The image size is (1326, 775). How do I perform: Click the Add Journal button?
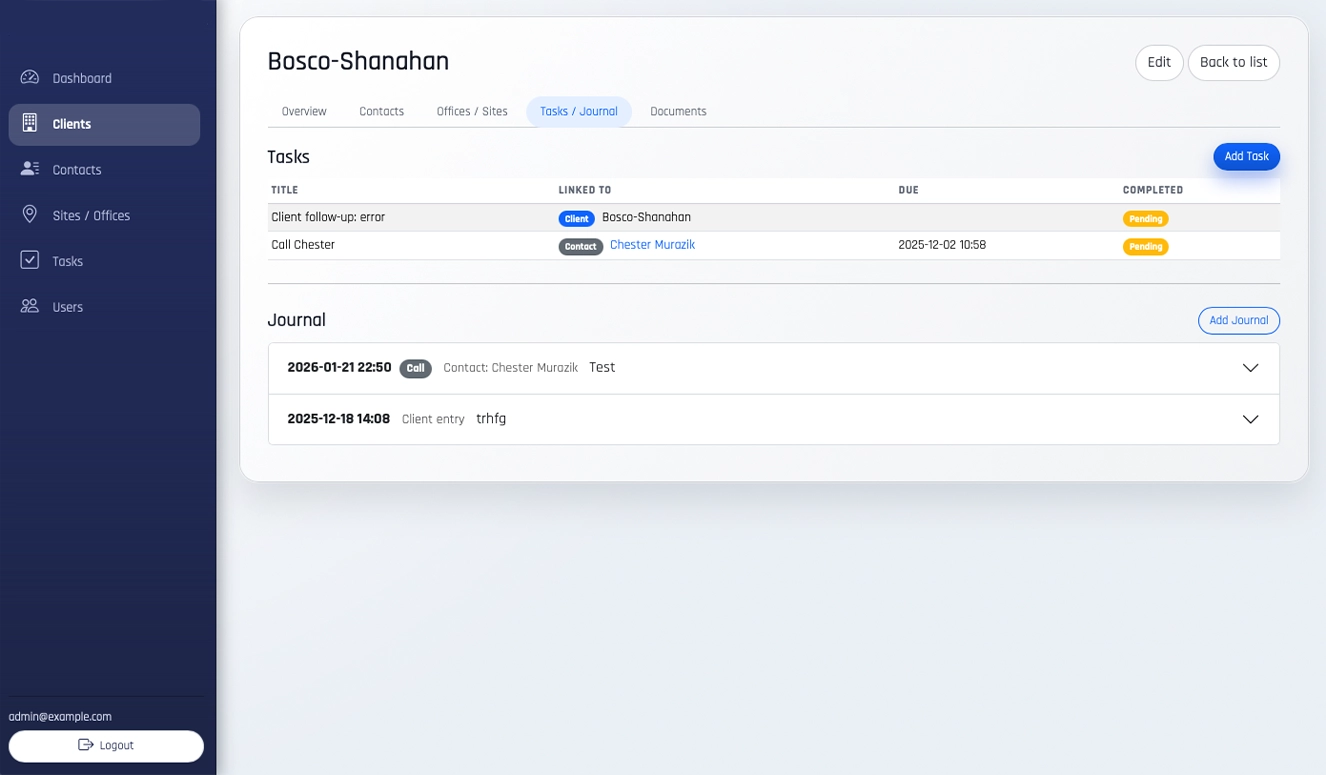(x=1238, y=321)
